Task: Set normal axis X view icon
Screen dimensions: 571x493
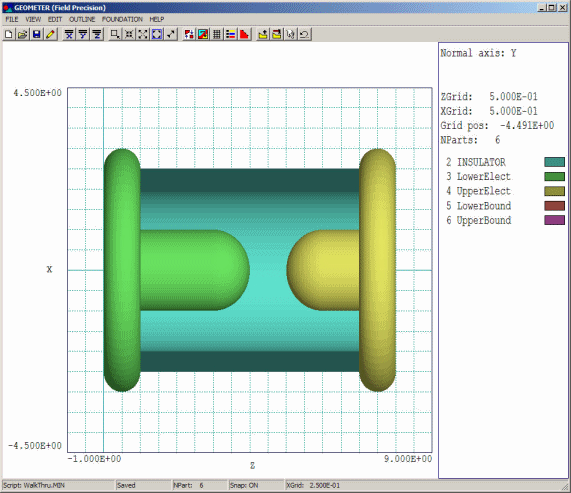Action: 69,35
